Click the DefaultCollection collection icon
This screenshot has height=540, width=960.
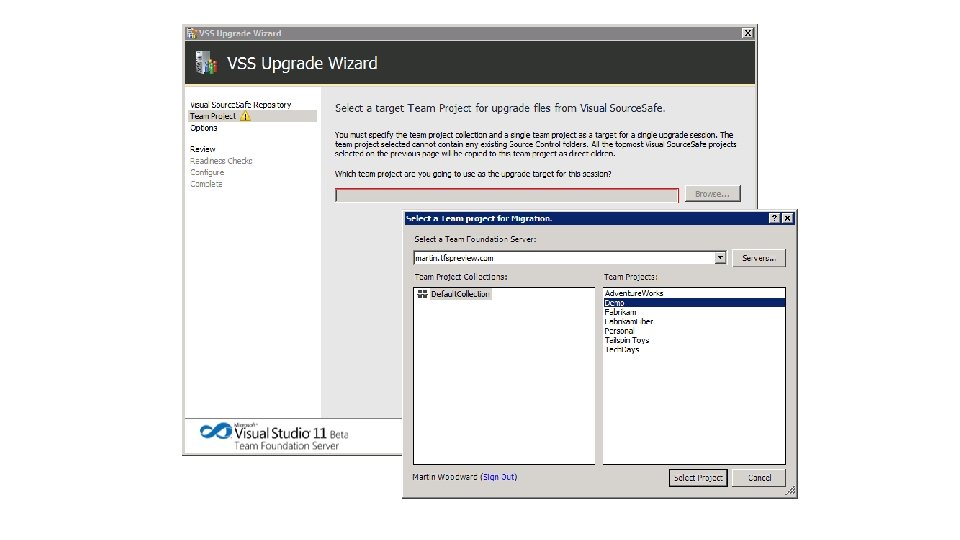click(422, 294)
